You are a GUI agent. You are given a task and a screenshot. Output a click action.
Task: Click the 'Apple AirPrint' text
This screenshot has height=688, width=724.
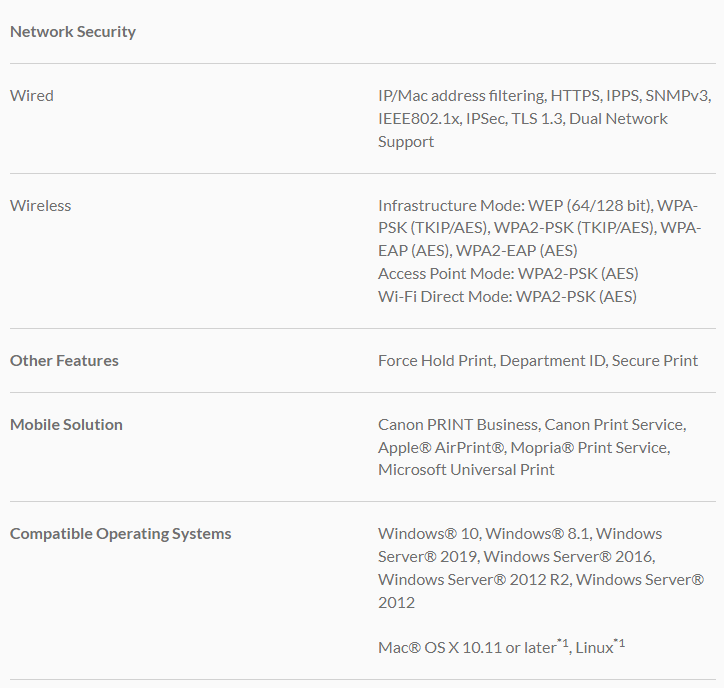[x=440, y=448]
